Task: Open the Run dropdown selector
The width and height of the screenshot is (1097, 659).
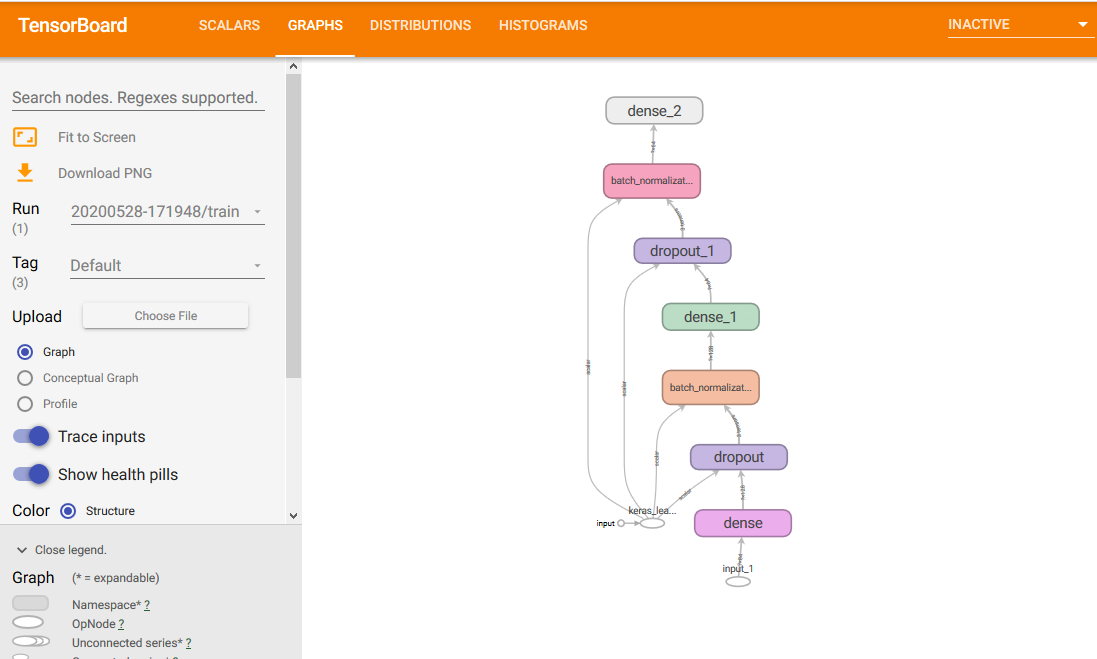Action: coord(167,212)
